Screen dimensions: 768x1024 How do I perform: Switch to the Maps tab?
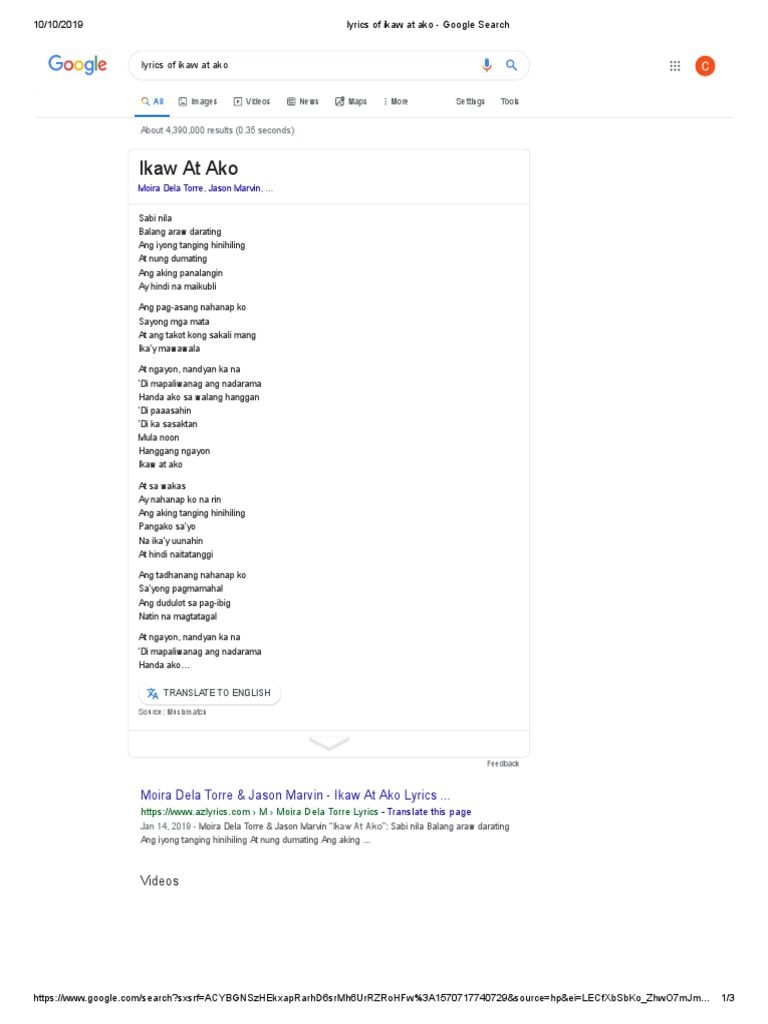[x=351, y=102]
